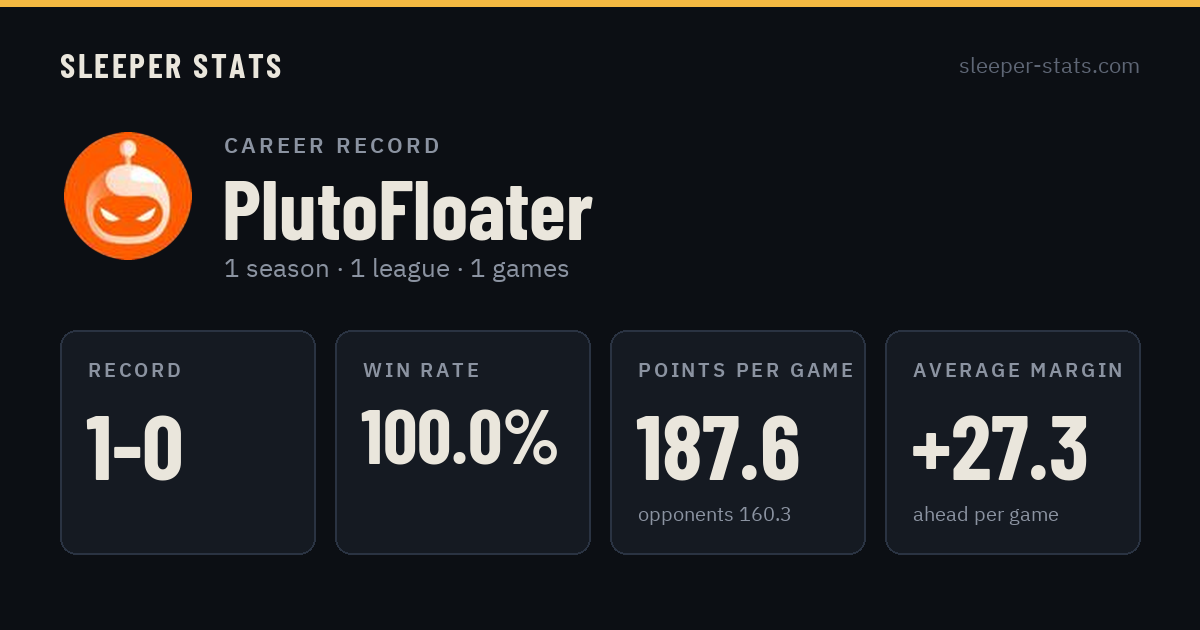Click the 1-0 record value
This screenshot has height=630, width=1200.
click(135, 448)
